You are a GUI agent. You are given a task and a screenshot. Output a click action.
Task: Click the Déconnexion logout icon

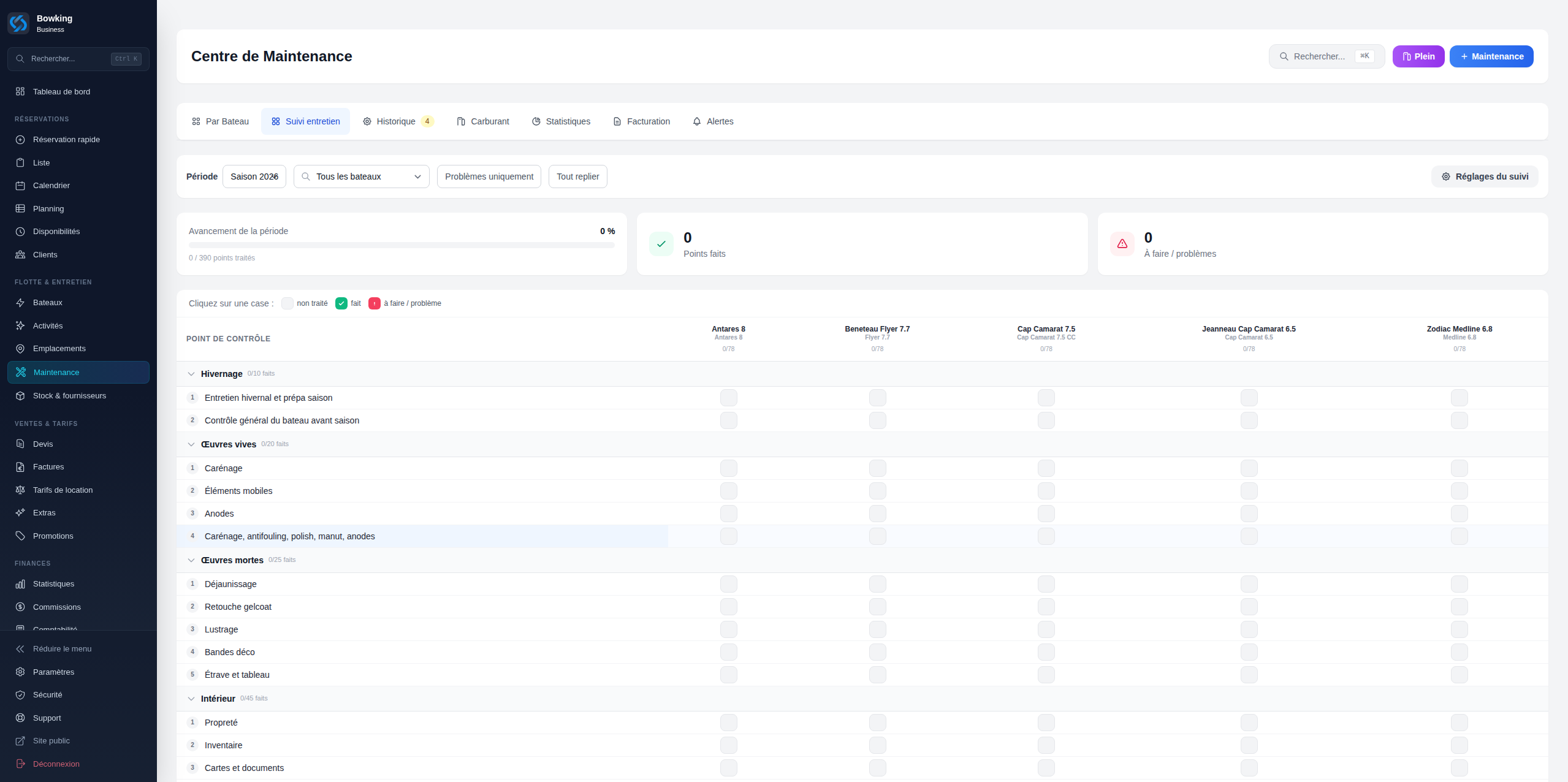20,764
